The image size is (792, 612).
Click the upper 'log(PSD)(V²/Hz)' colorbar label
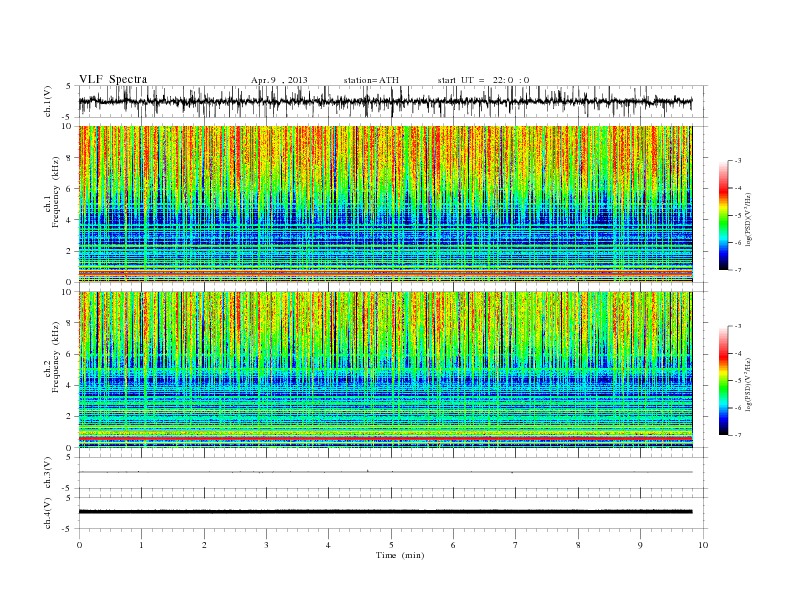tap(748, 219)
